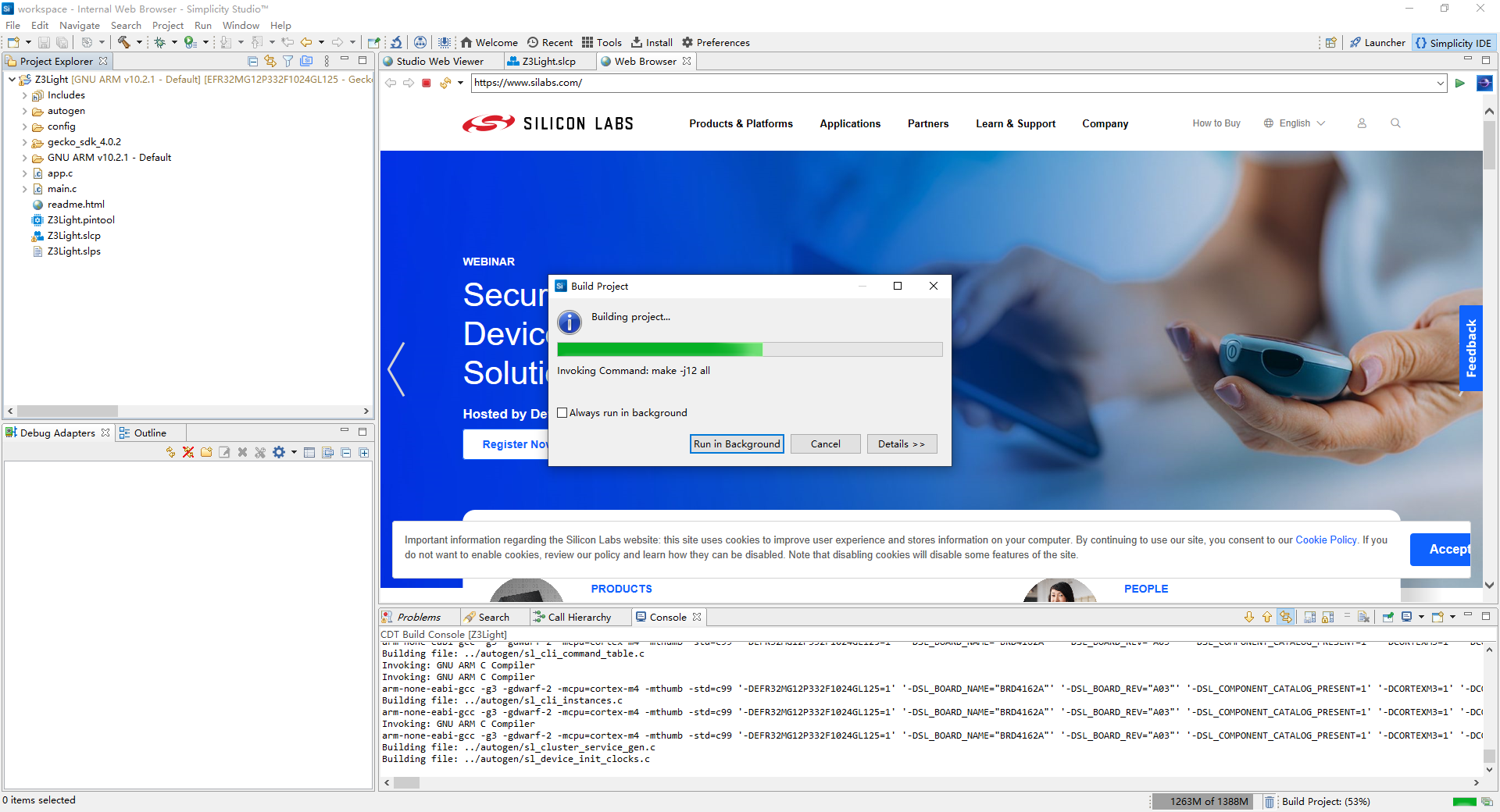This screenshot has height=812, width=1500.
Task: Open the Navigate menu
Action: (80, 25)
